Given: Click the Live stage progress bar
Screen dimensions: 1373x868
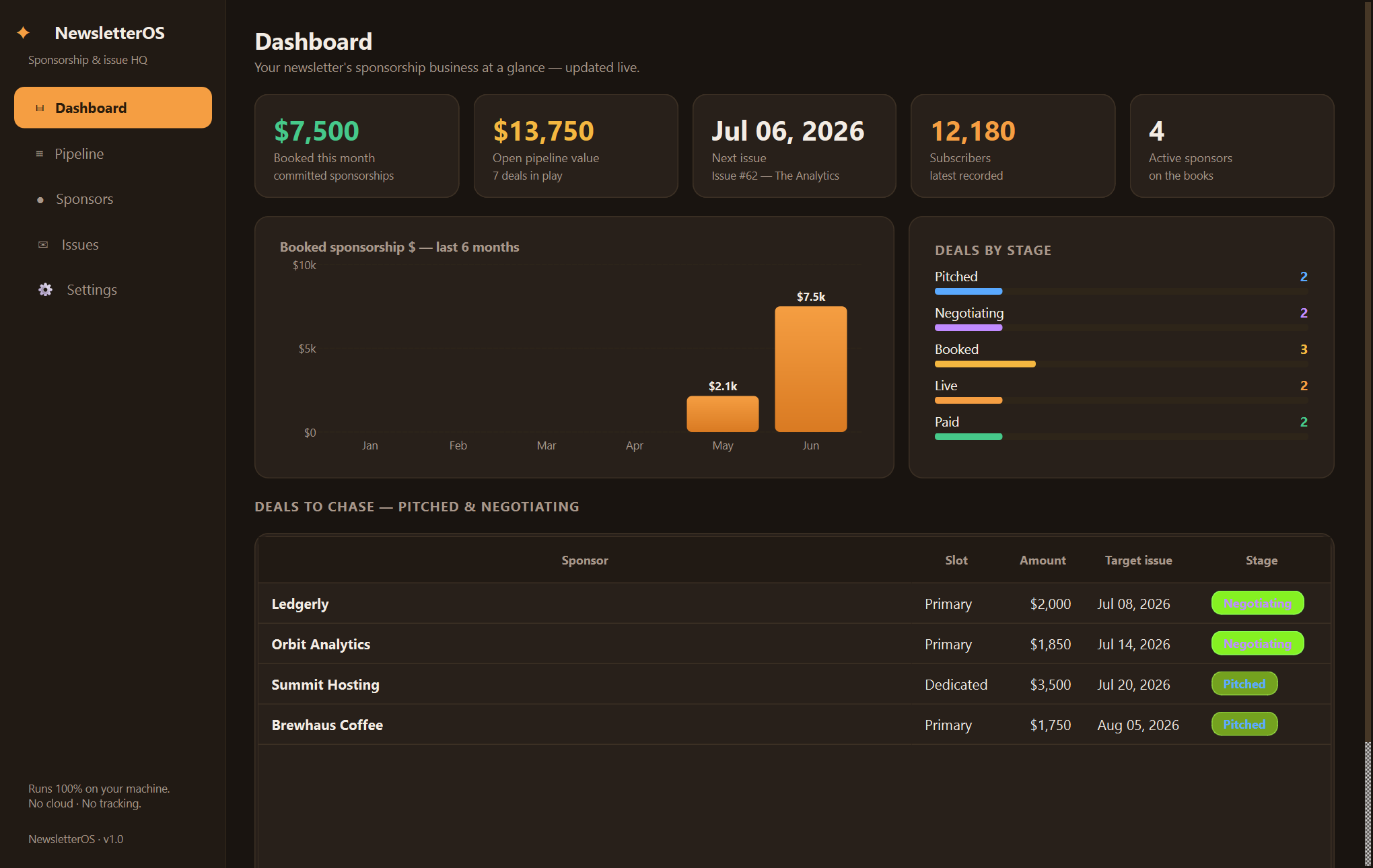Looking at the screenshot, I should 1121,400.
